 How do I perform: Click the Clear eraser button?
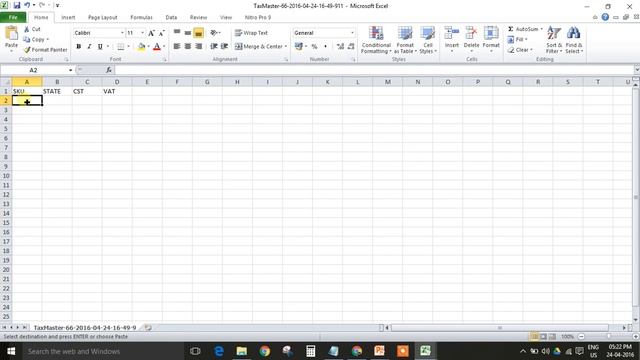pyautogui.click(x=520, y=49)
